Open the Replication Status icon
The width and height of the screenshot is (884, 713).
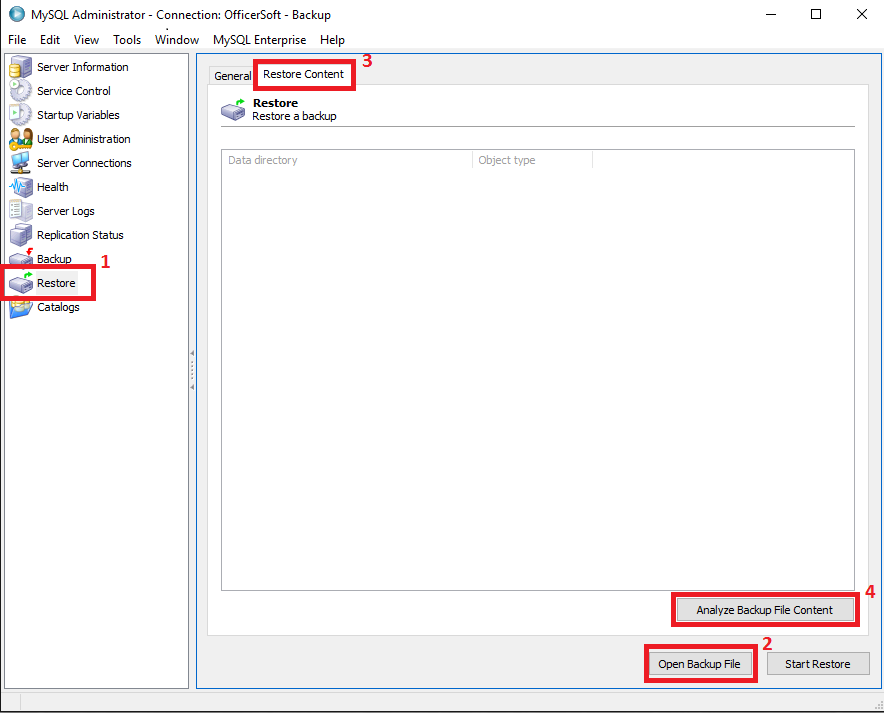point(21,235)
